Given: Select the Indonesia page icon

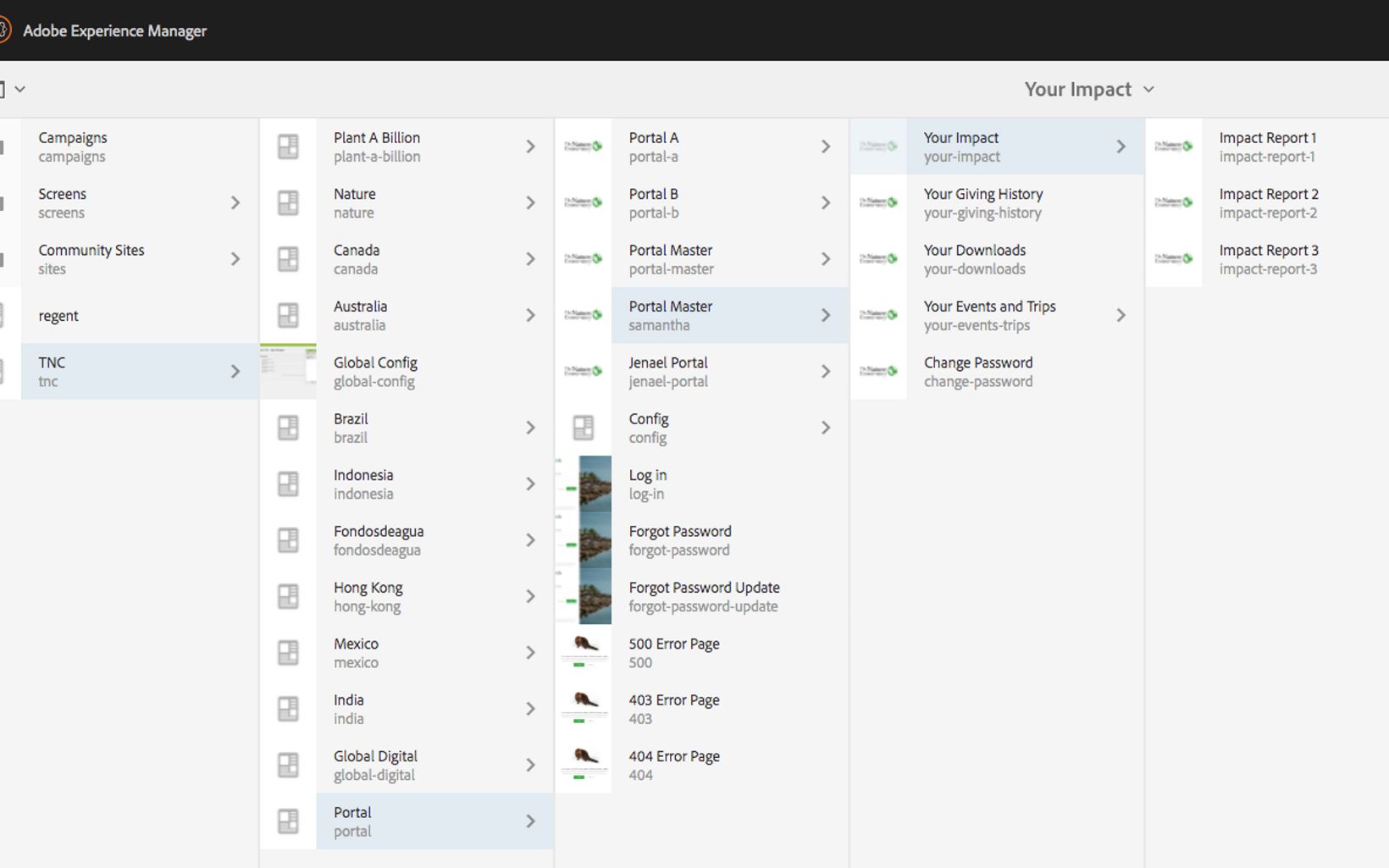Looking at the screenshot, I should coord(288,484).
